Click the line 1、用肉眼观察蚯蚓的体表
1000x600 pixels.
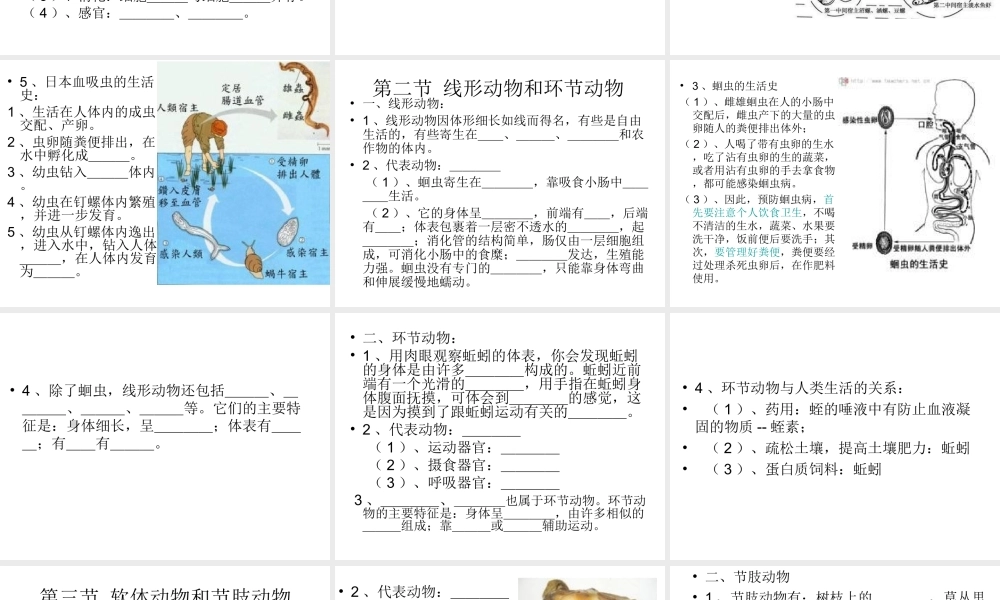pyautogui.click(x=502, y=384)
